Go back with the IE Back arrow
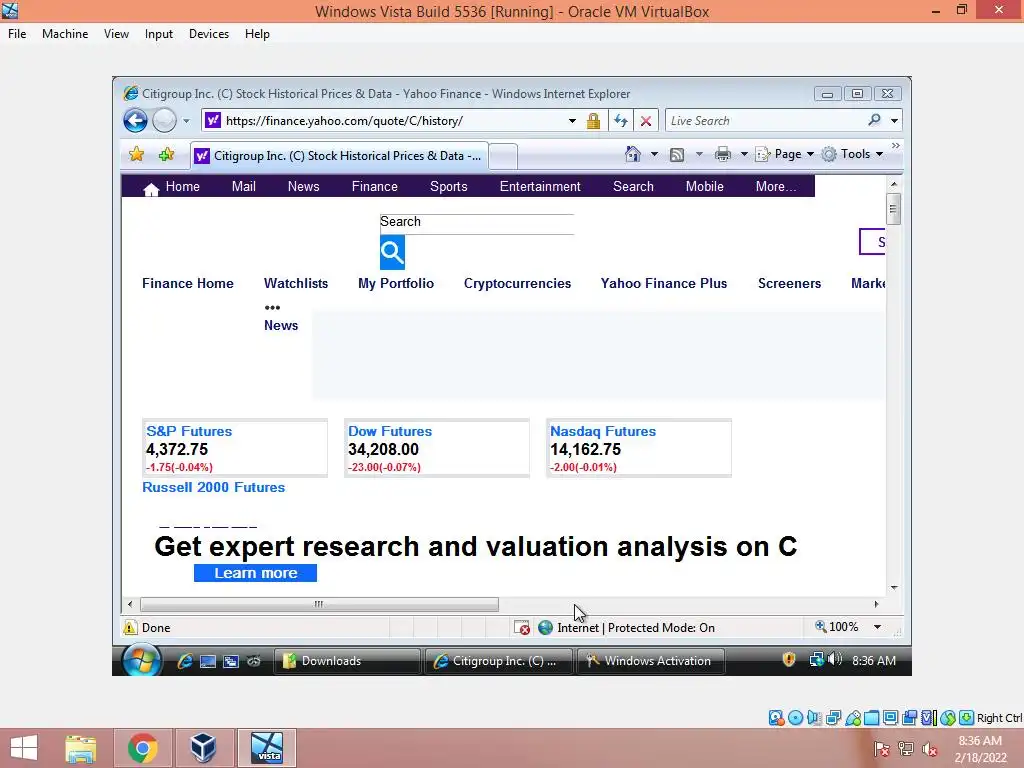Screen dimensions: 1024x768 pos(135,120)
